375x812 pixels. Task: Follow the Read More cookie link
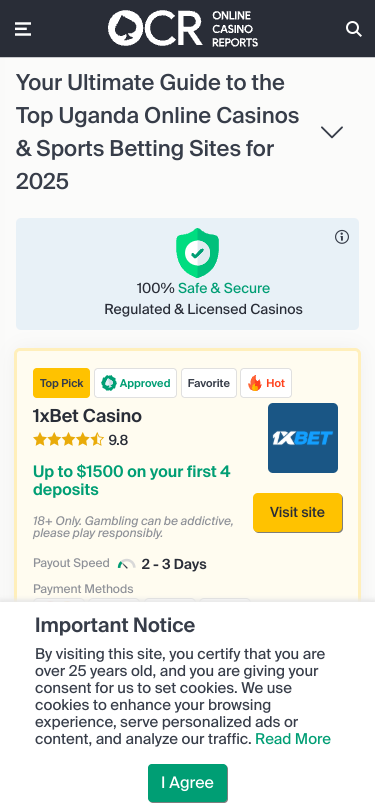pos(293,739)
